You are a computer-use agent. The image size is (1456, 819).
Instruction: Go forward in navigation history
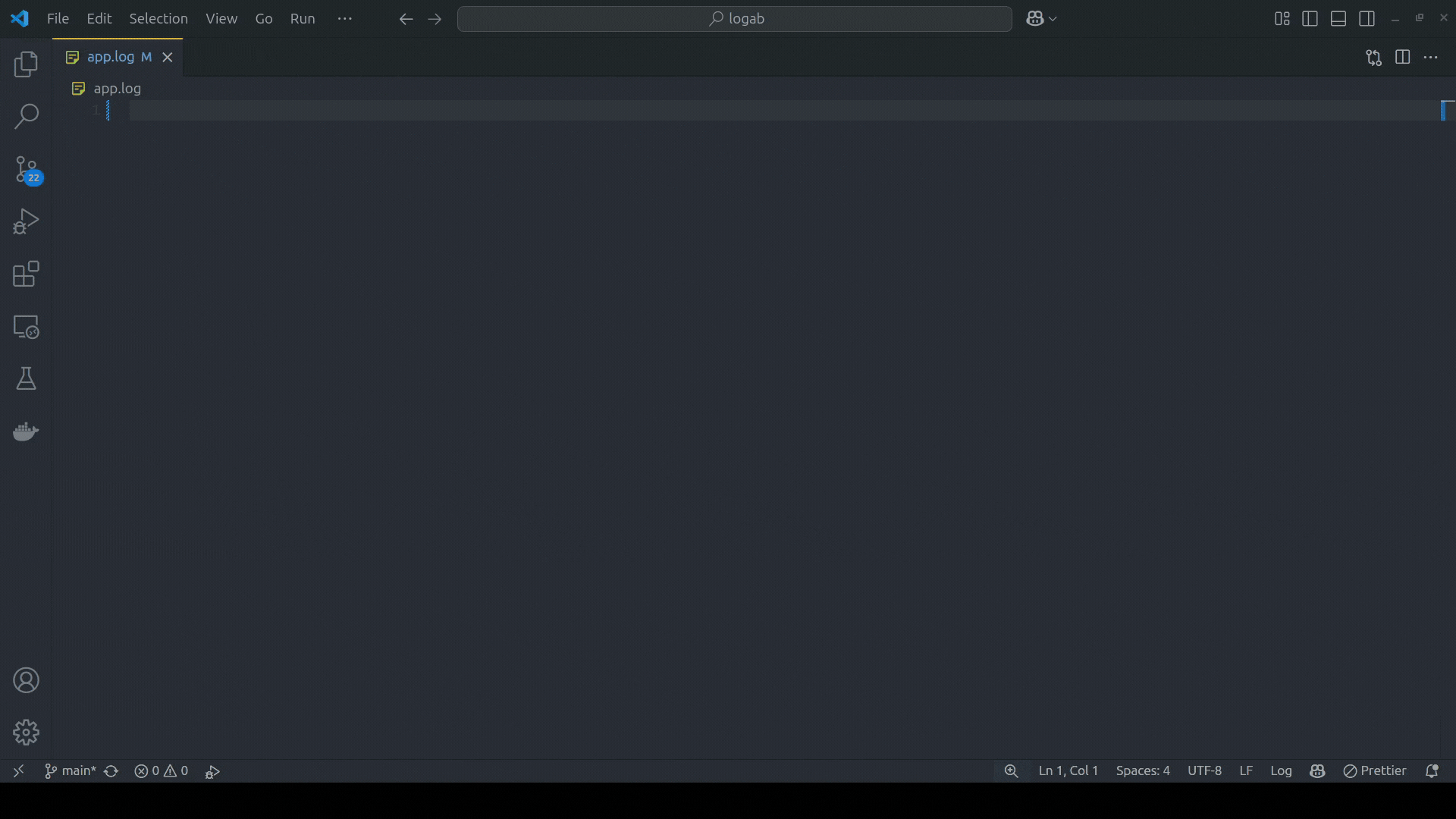435,19
